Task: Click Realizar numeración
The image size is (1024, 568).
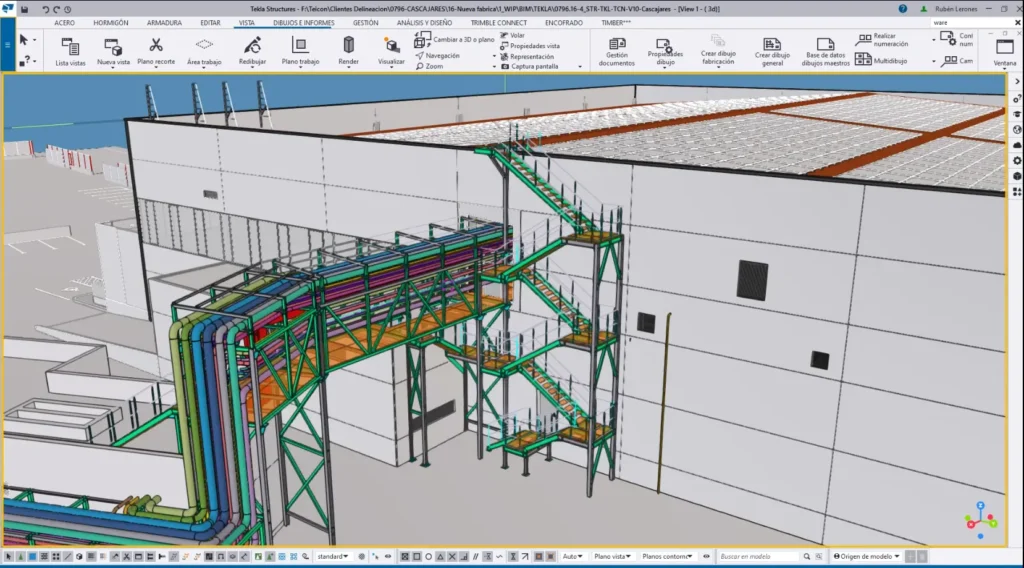Action: (x=882, y=40)
